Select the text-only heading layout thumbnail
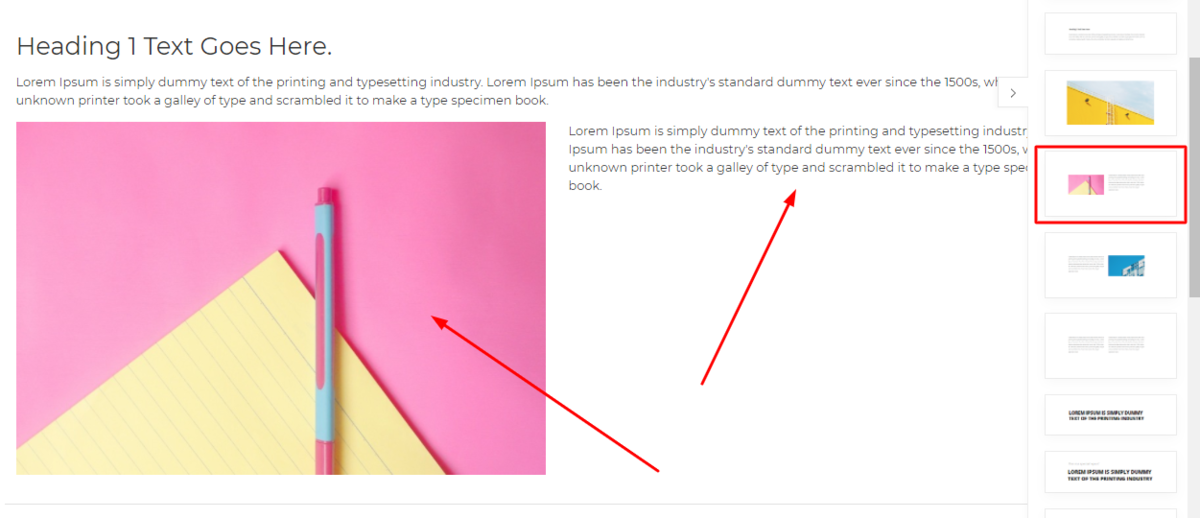1200x518 pixels. pyautogui.click(x=1110, y=33)
